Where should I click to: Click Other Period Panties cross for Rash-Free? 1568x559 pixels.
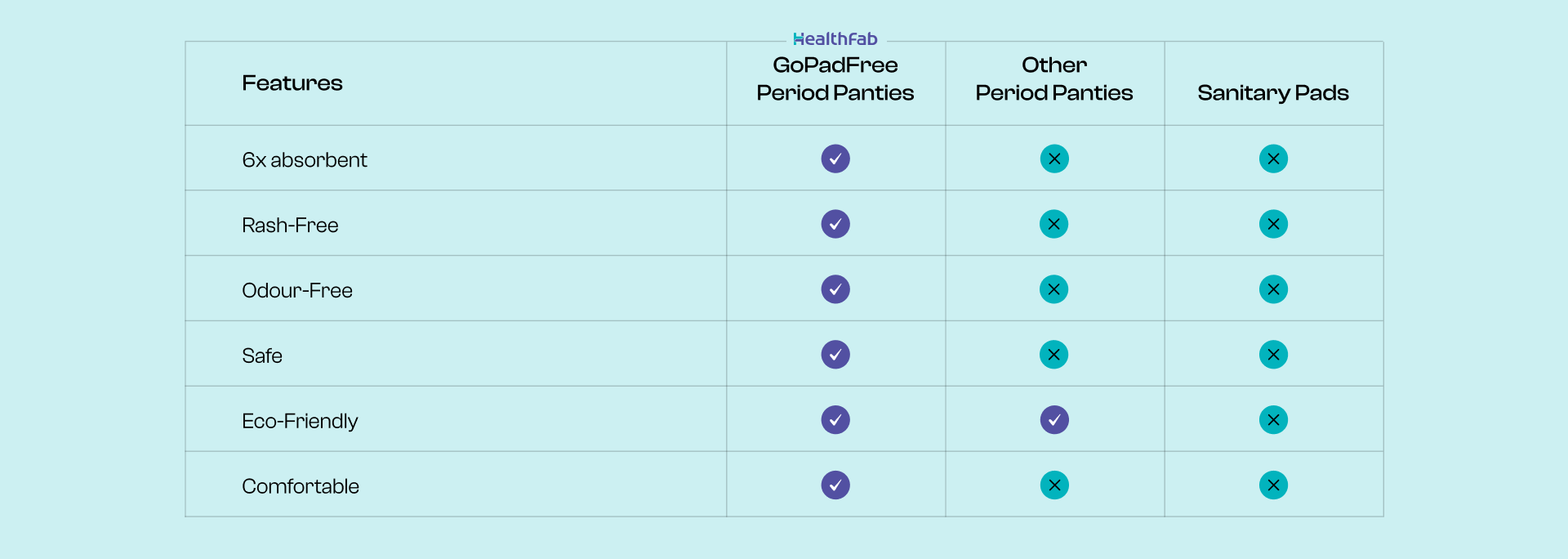click(x=1053, y=224)
